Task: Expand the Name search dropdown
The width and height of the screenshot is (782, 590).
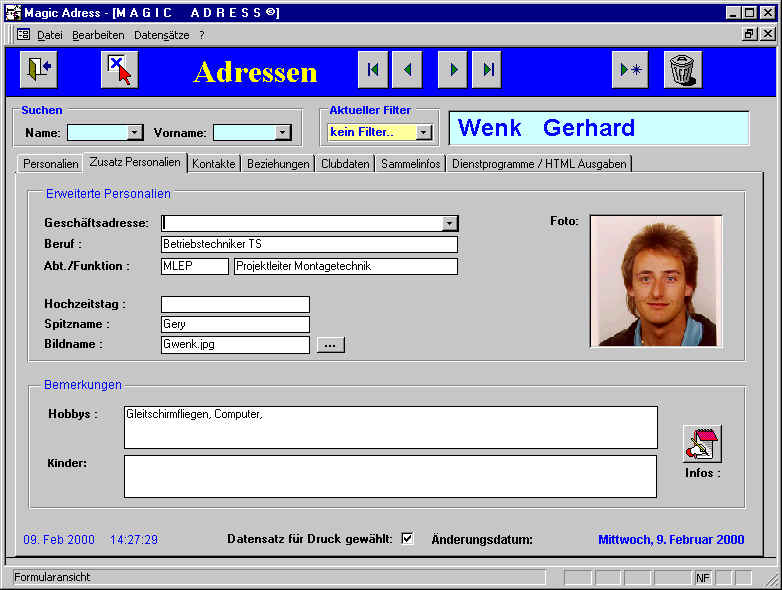Action: pos(135,132)
